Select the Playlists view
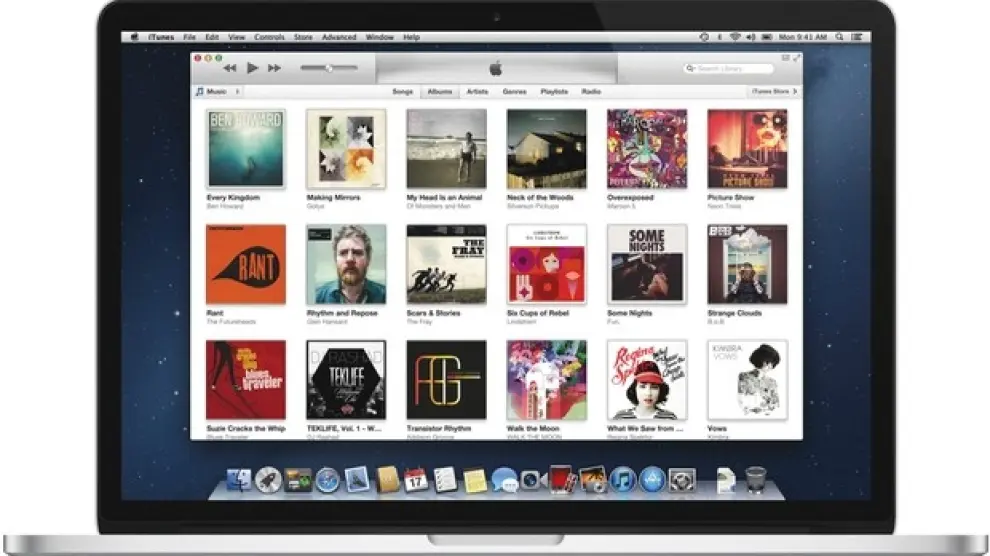The height and width of the screenshot is (556, 990). coord(554,91)
